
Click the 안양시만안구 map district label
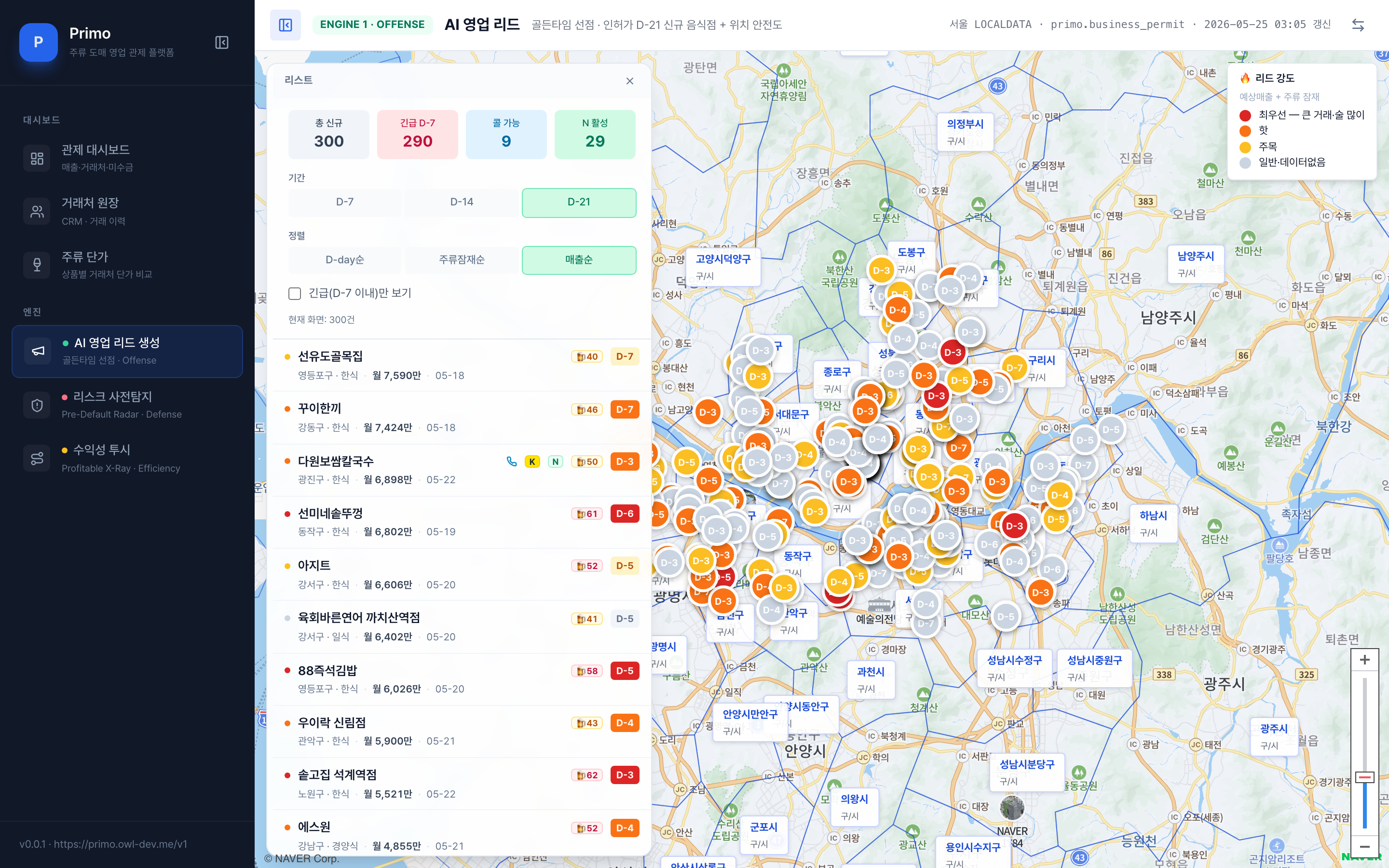point(749,722)
